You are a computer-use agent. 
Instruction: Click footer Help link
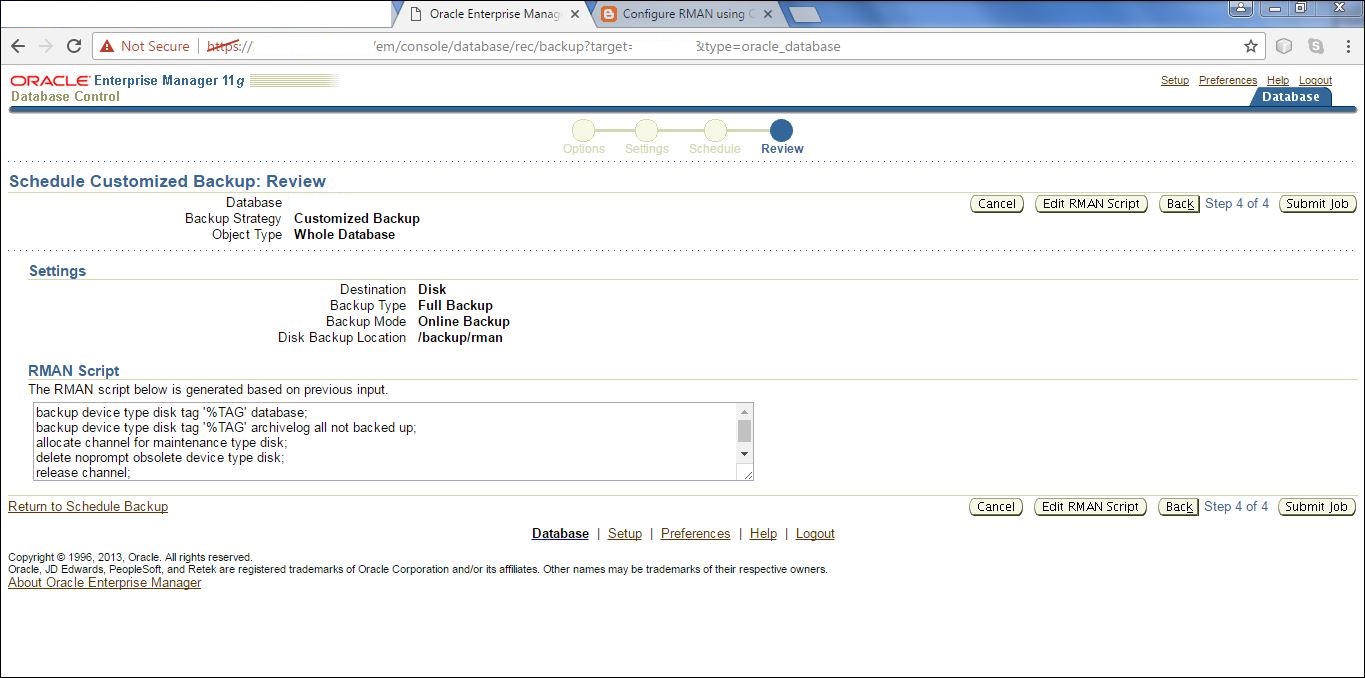[763, 534]
